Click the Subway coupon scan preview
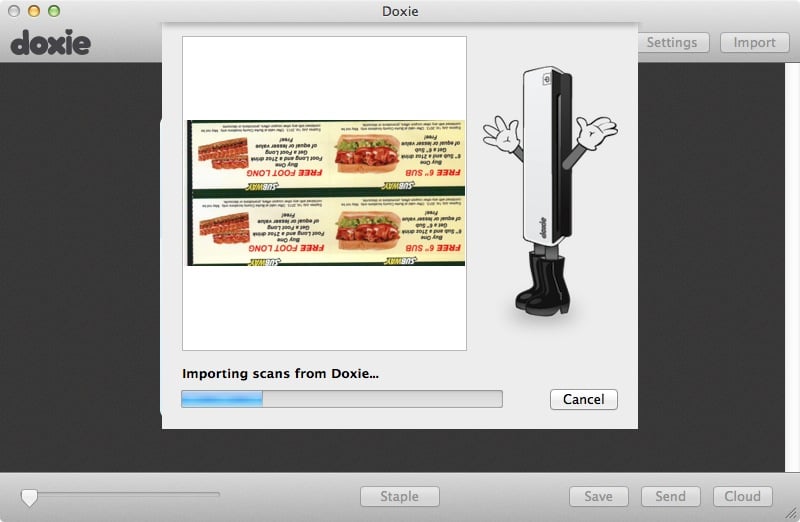Viewport: 800px width, 522px height. pos(326,193)
